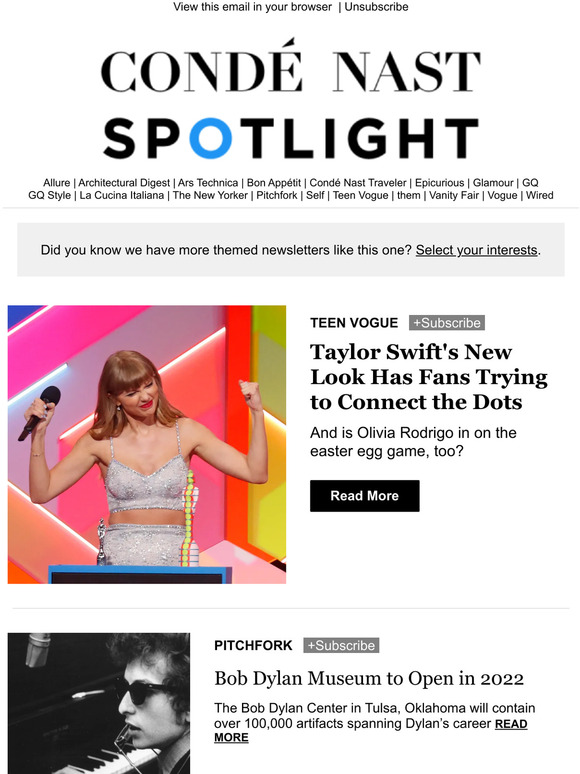
Task: Open the Bob Dylan piano photo
Action: pyautogui.click(x=99, y=703)
